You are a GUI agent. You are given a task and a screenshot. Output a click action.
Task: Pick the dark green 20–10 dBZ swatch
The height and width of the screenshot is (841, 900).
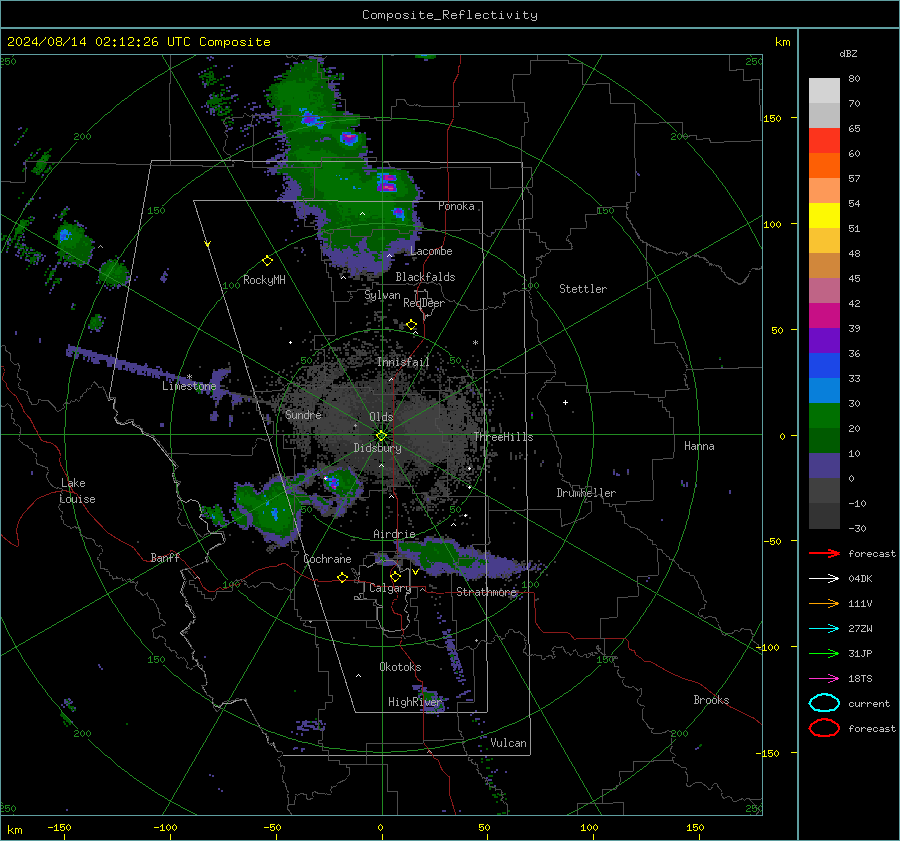[824, 441]
